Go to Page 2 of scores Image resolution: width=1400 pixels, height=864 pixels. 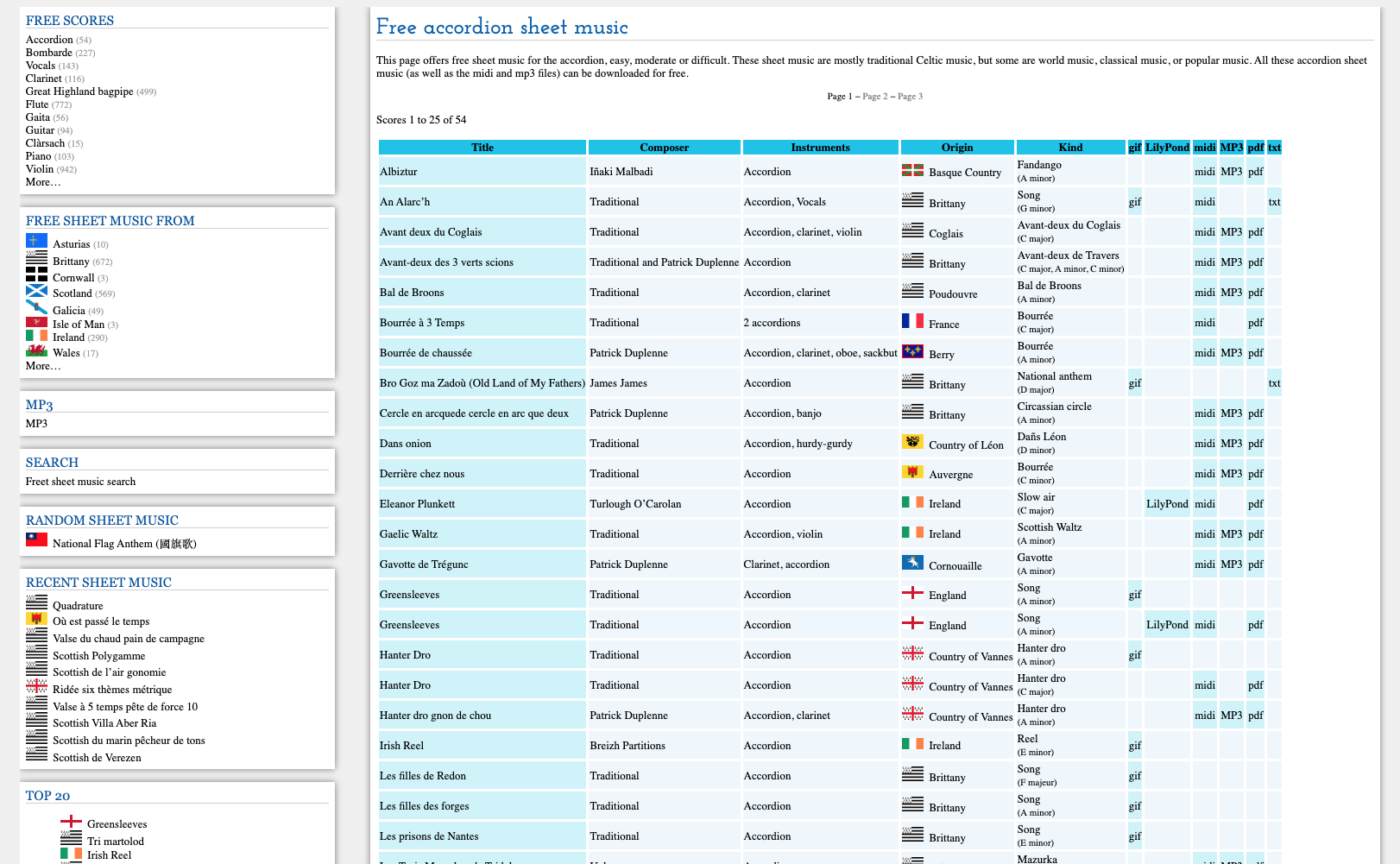point(875,97)
